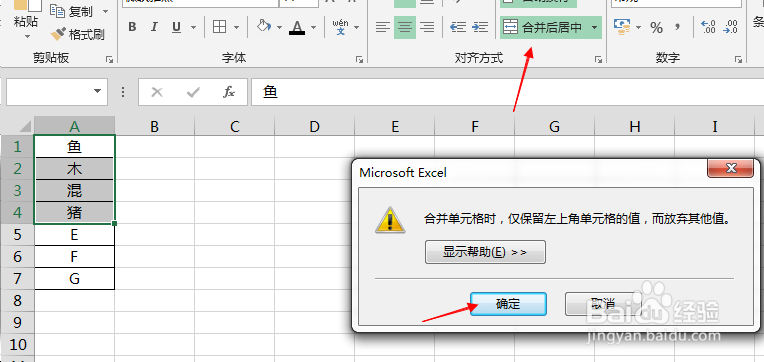Select cell containing E

(75, 235)
